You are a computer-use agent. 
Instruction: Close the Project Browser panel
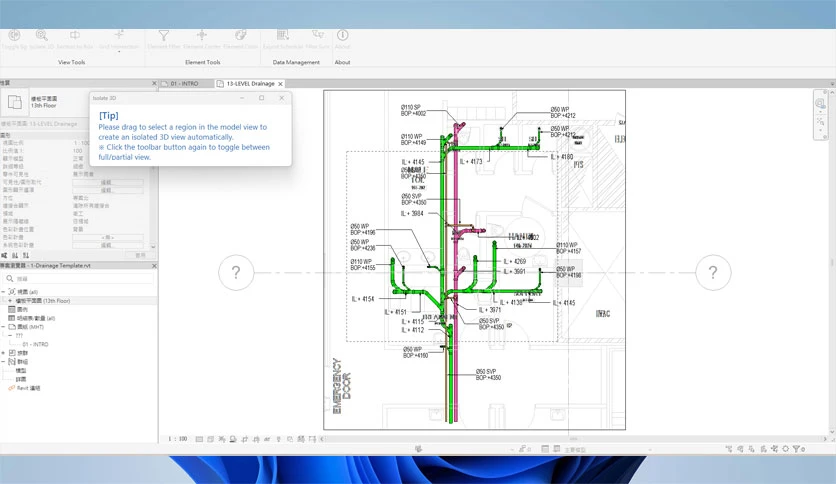[x=154, y=265]
